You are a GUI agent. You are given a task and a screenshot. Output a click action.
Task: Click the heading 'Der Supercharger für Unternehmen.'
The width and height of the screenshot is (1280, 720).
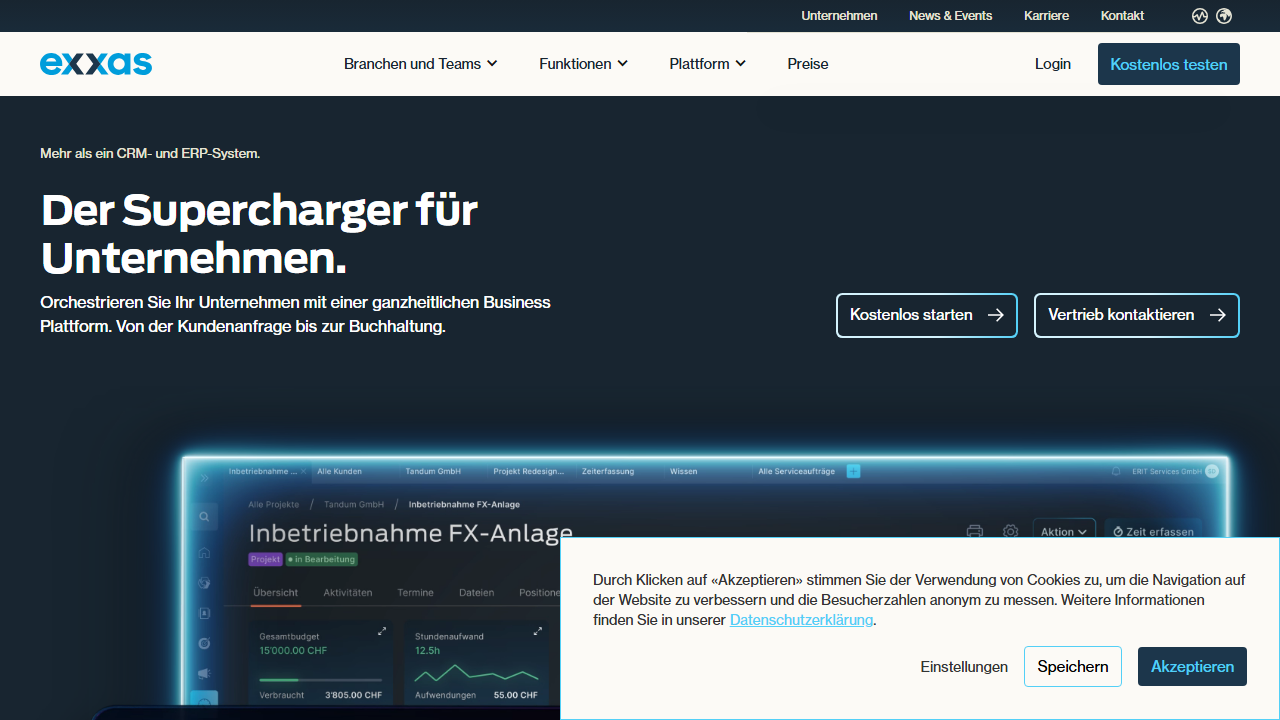[259, 234]
